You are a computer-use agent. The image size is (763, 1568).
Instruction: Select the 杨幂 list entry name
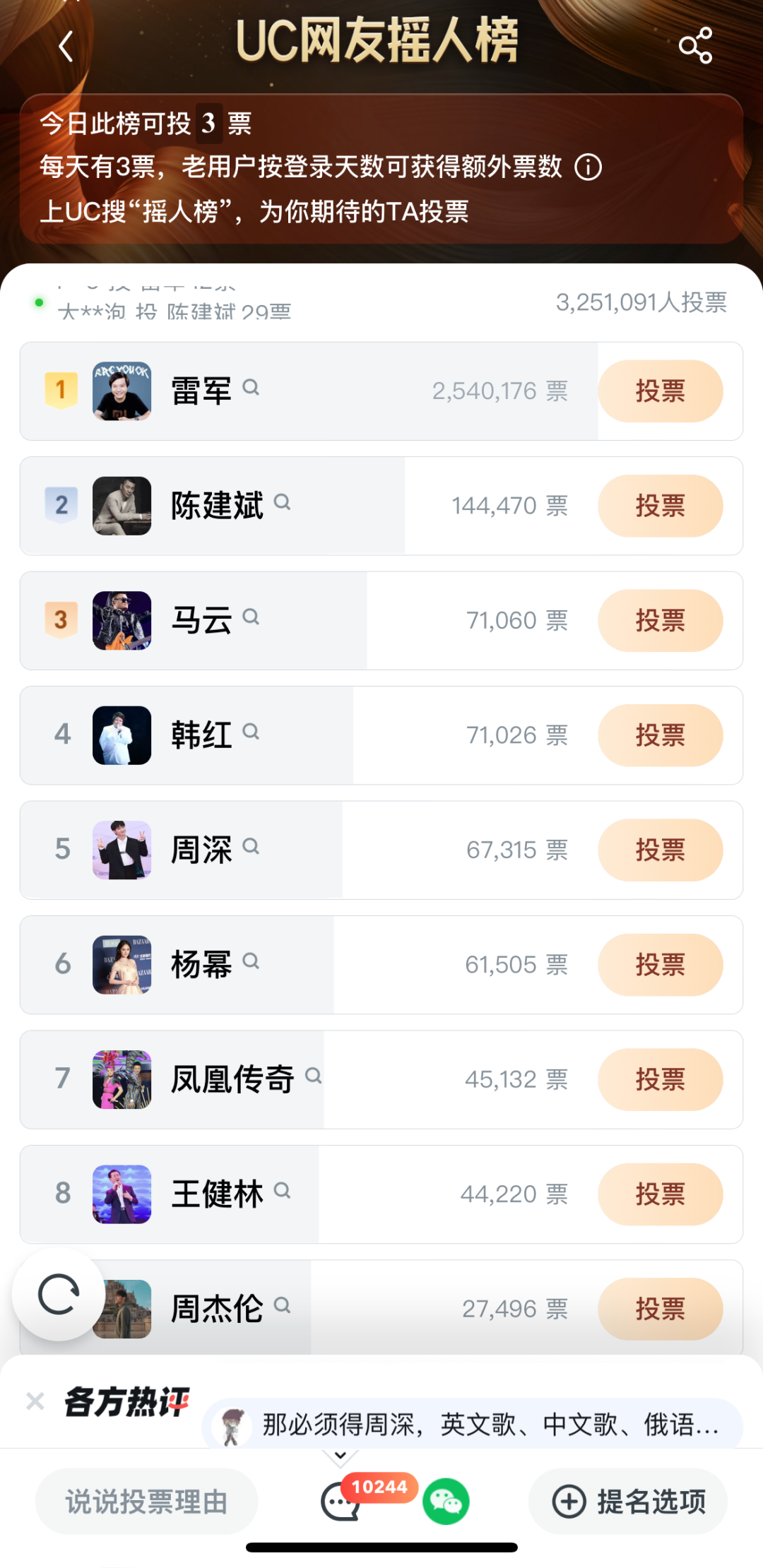click(201, 965)
